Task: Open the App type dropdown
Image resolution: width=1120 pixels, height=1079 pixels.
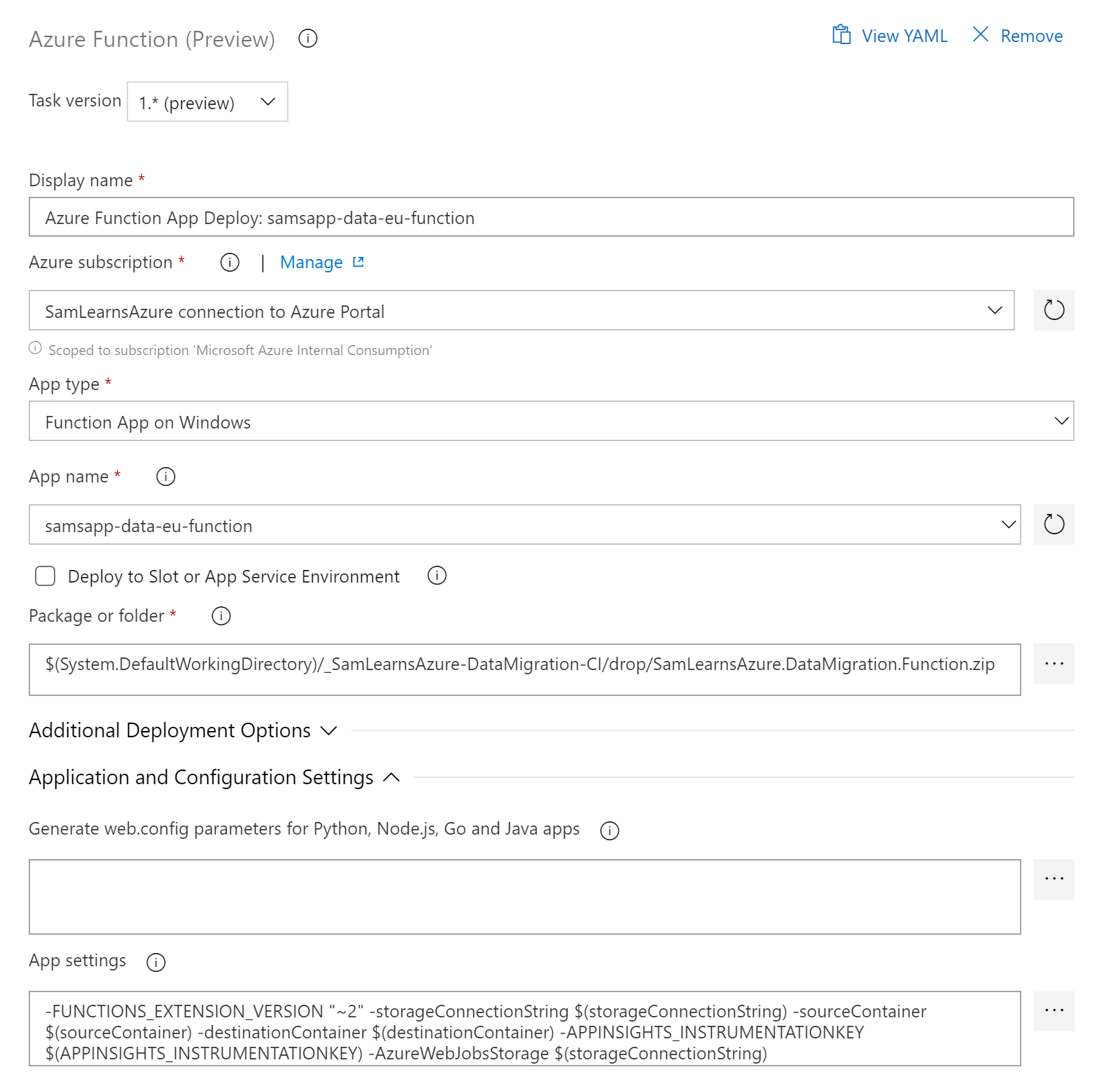Action: coord(551,422)
